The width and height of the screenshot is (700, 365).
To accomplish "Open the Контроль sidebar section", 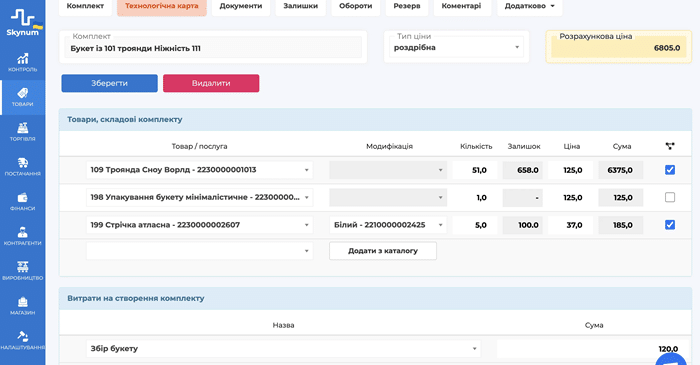I will point(23,62).
